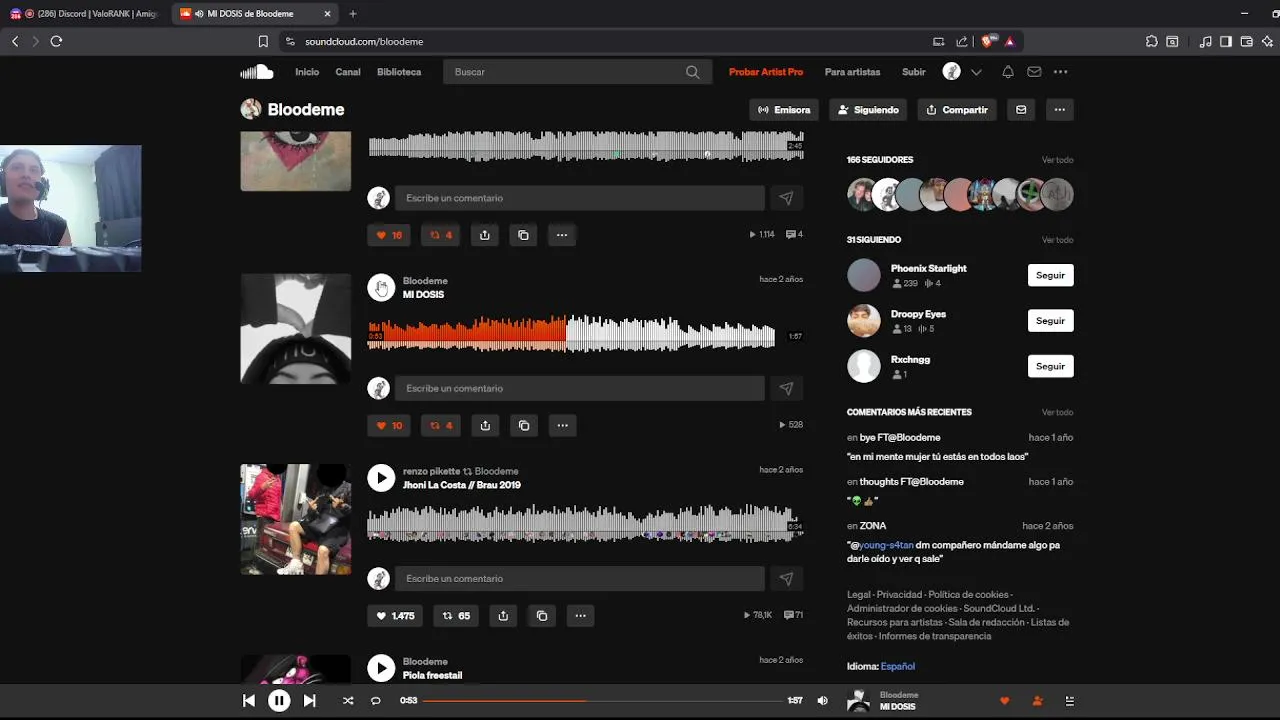Seek on bottom player progress bar
The image size is (1280, 720).
pos(603,701)
